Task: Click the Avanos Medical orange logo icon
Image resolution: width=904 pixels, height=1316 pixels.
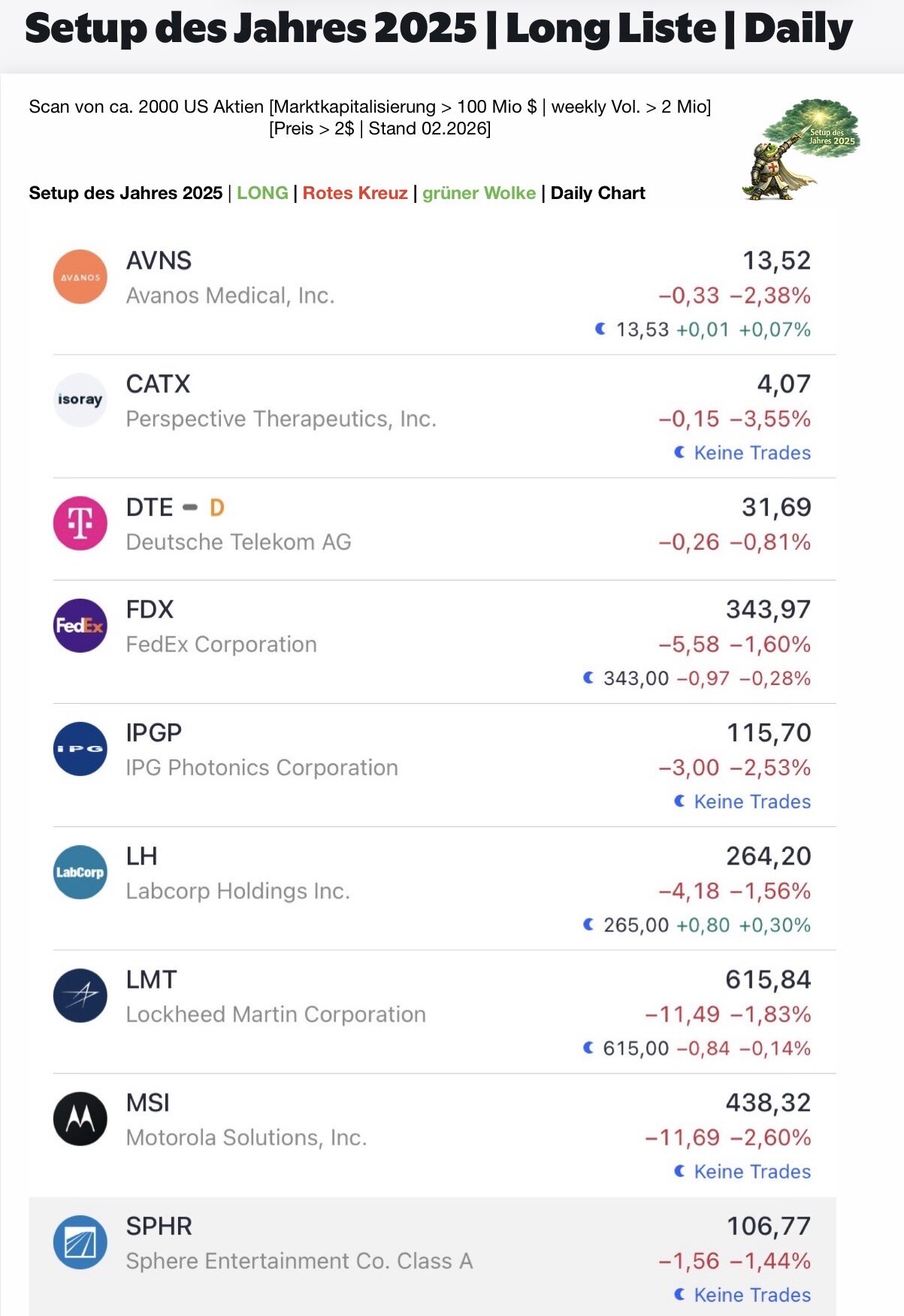Action: pos(80,277)
